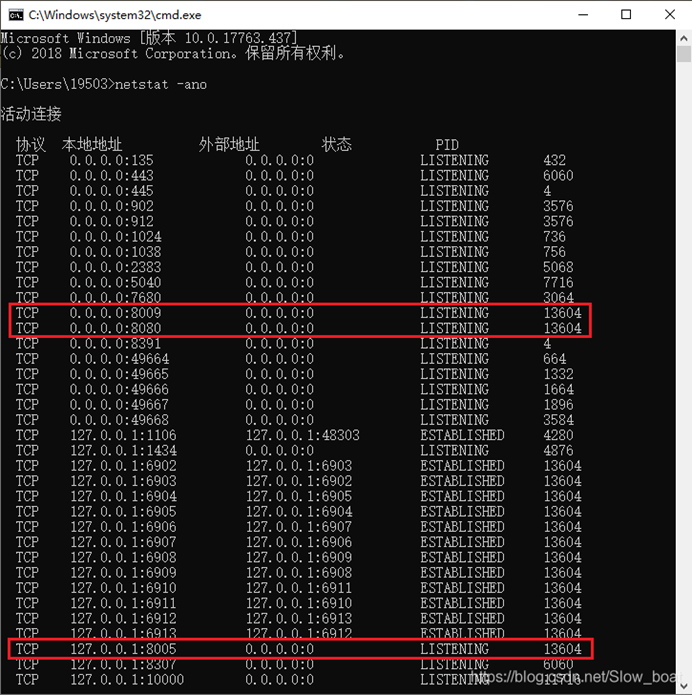Click the Microsoft Windows version line

[149, 38]
